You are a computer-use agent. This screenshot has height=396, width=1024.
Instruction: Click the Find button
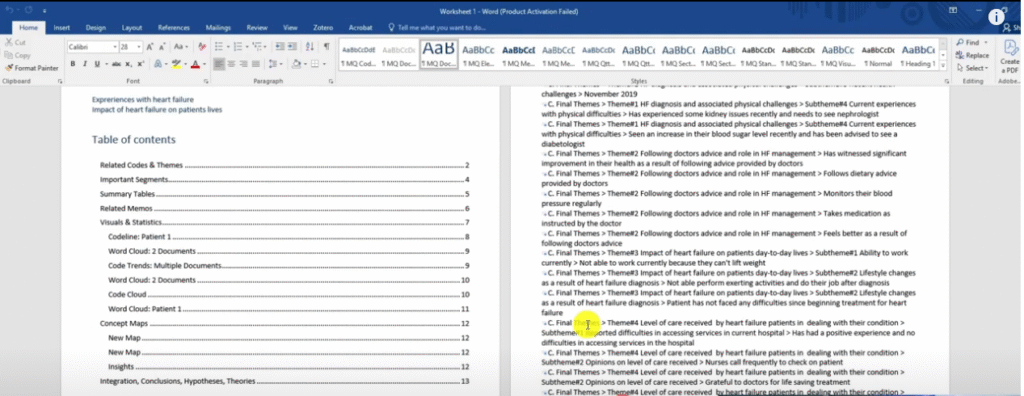(x=967, y=43)
